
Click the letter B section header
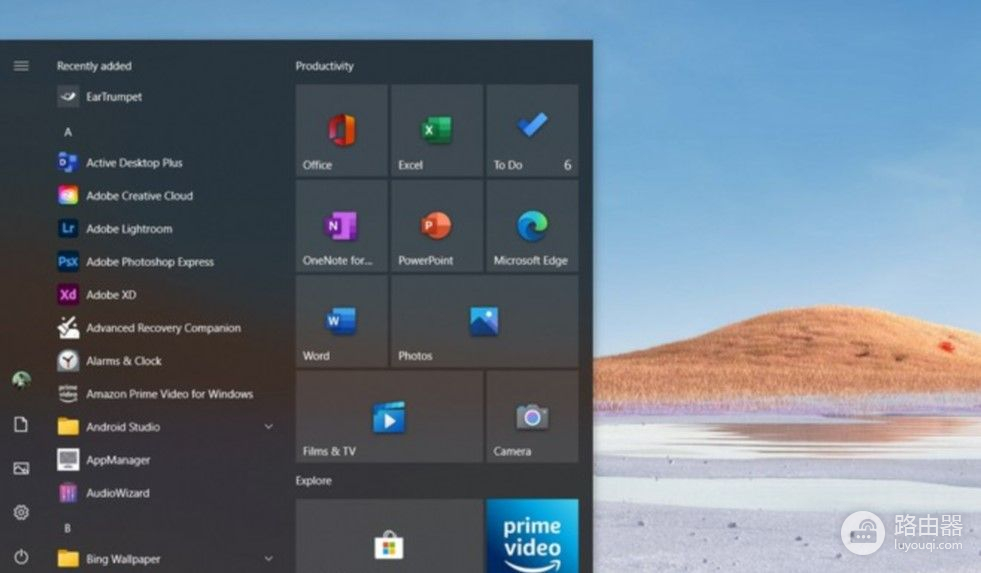click(68, 528)
